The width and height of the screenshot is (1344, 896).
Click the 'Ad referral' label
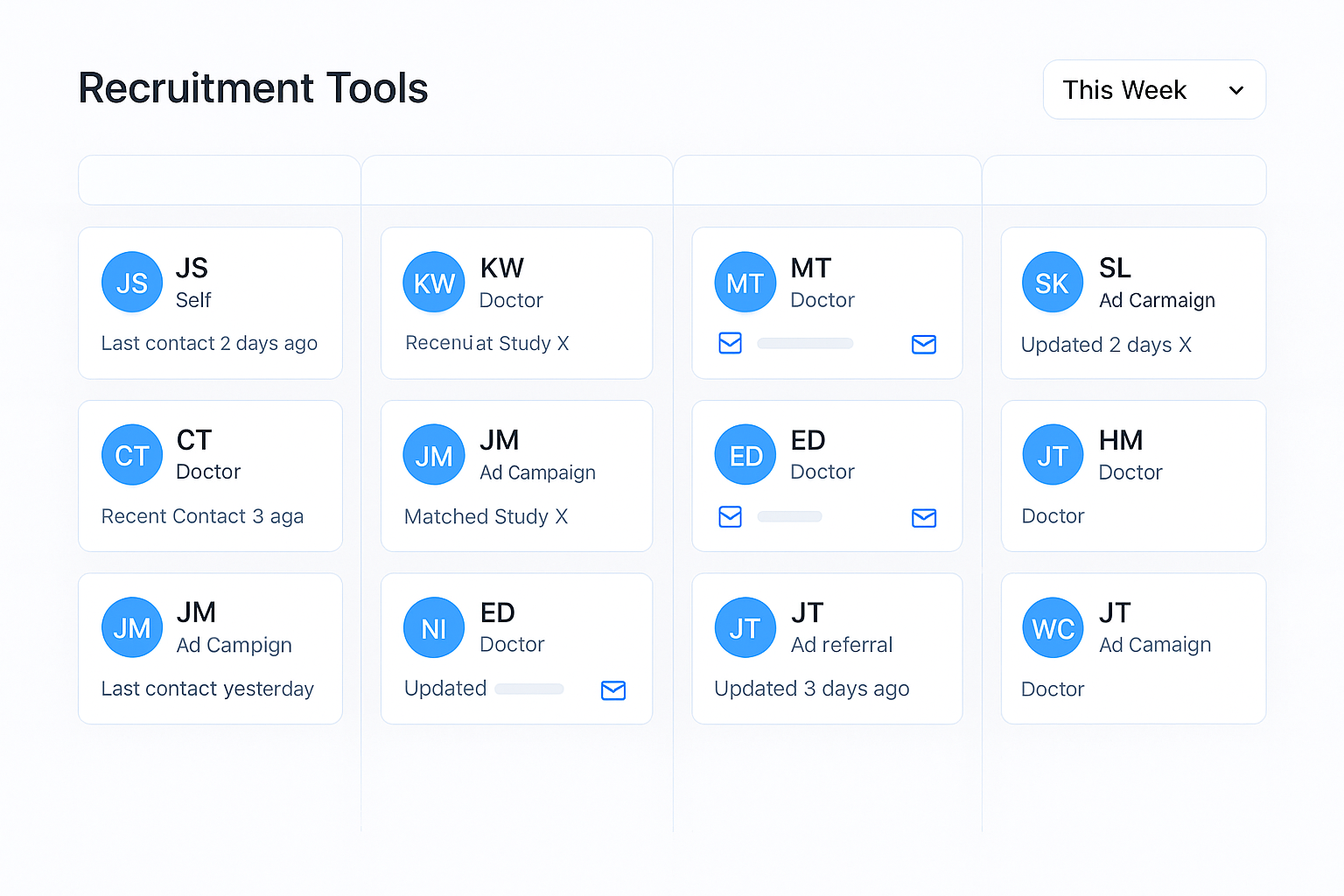click(x=842, y=645)
